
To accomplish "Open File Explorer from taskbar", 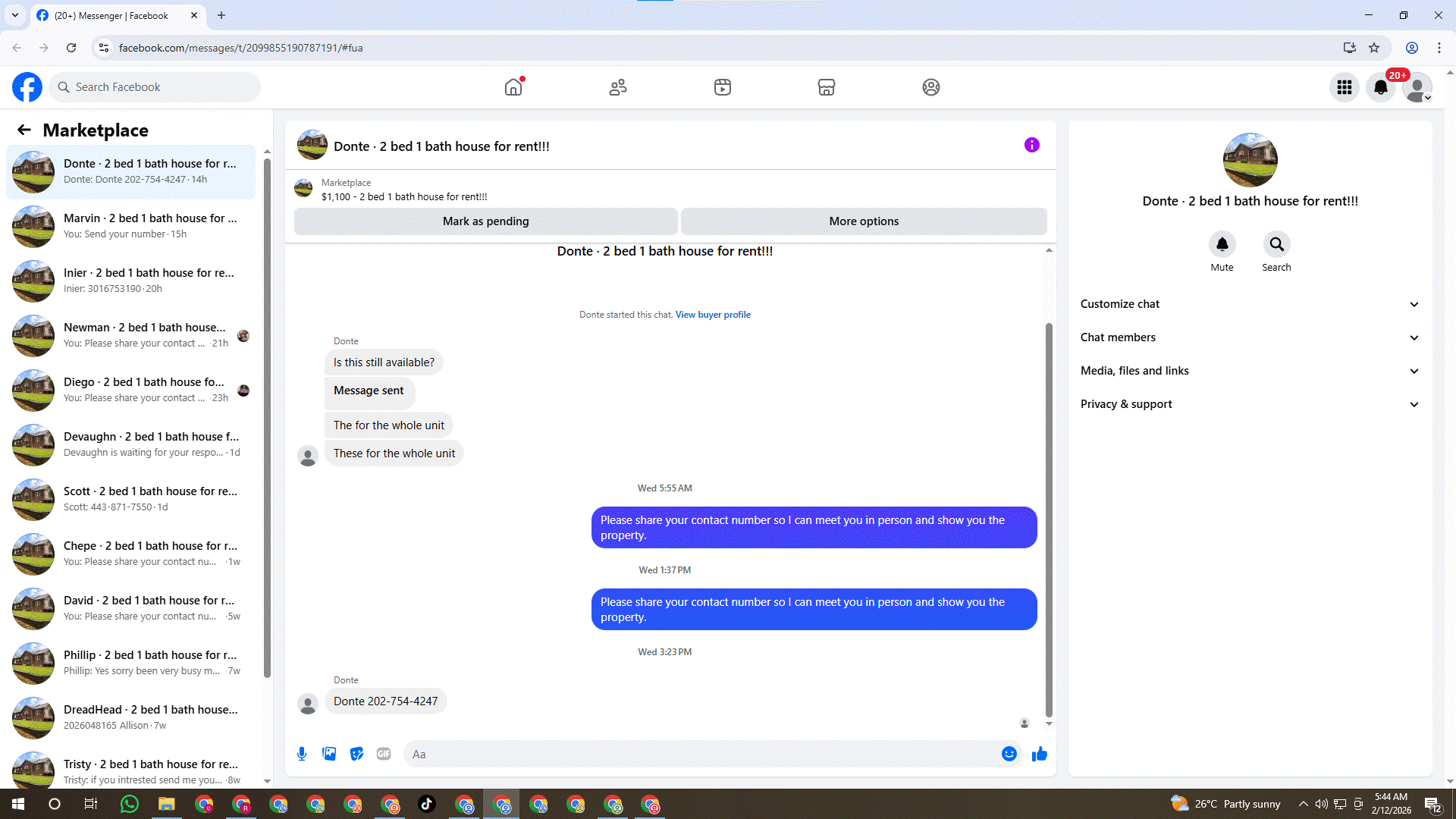I will pos(167,804).
